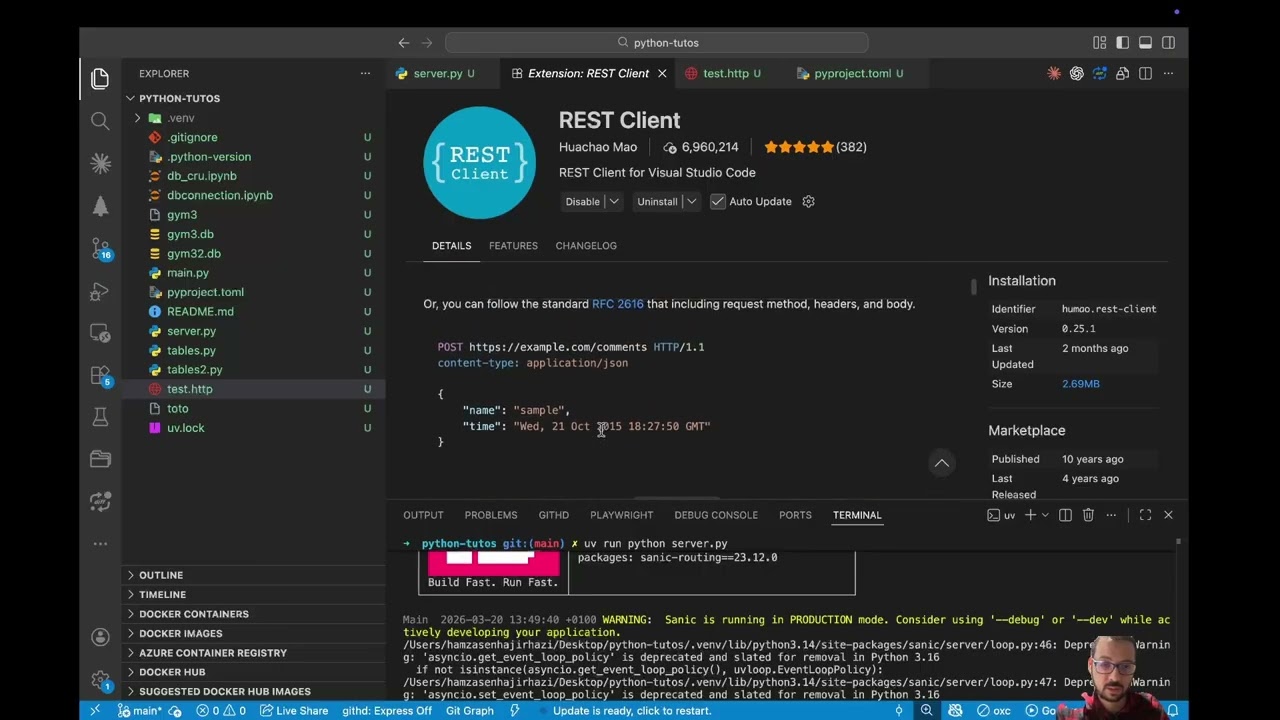The width and height of the screenshot is (1280, 720).
Task: Open the CHANGELOG extension tab
Action: point(586,245)
